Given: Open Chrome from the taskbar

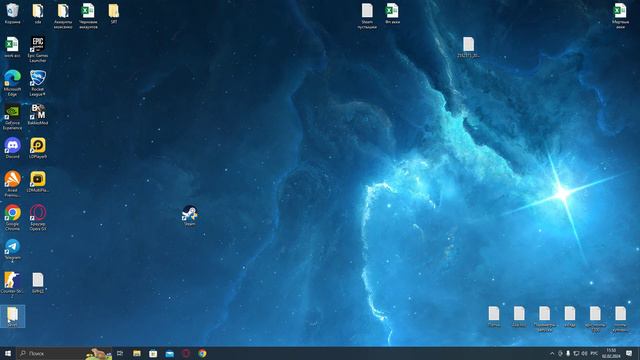Looking at the screenshot, I should pos(202,353).
